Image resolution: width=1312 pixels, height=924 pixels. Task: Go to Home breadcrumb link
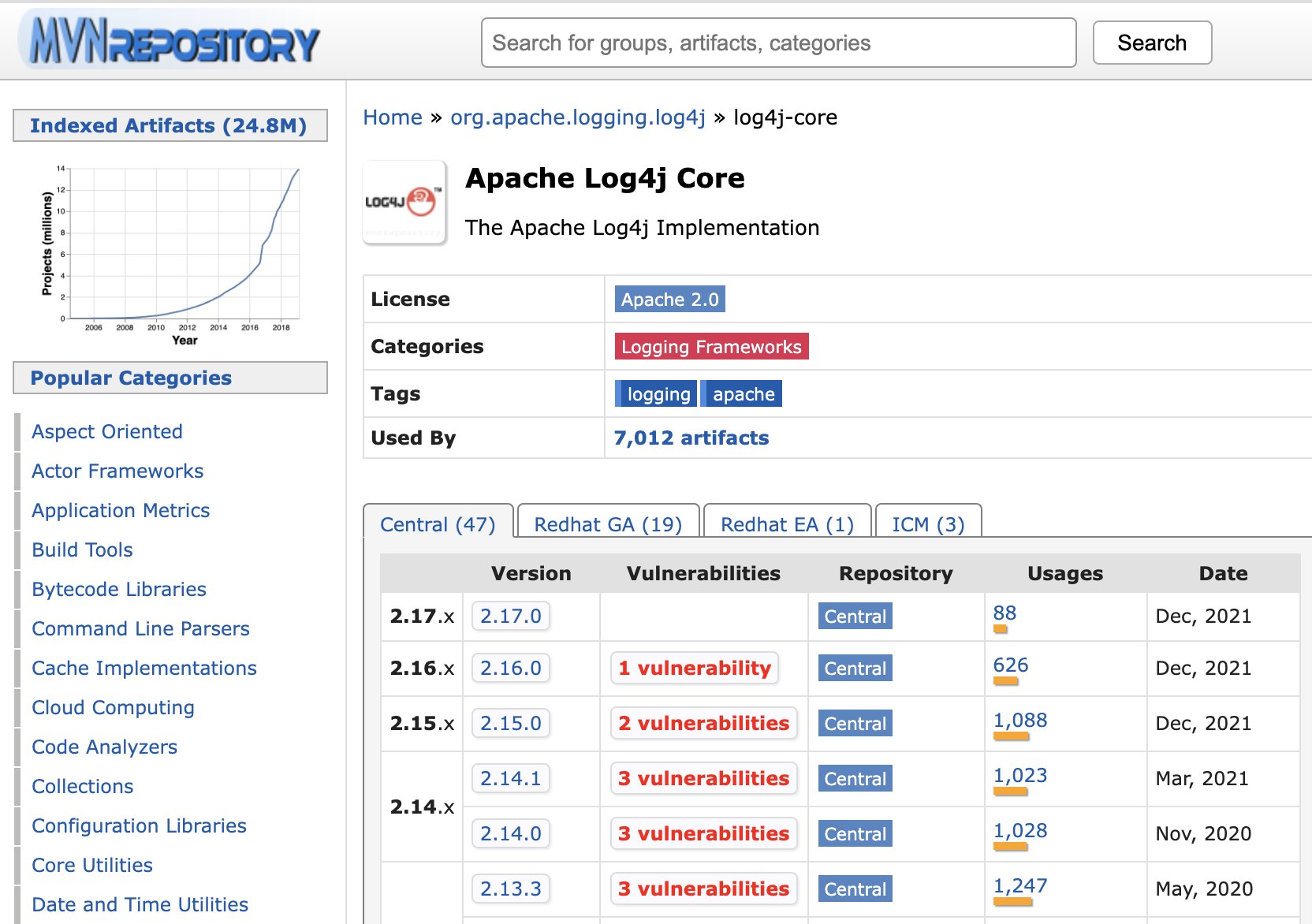pos(393,117)
